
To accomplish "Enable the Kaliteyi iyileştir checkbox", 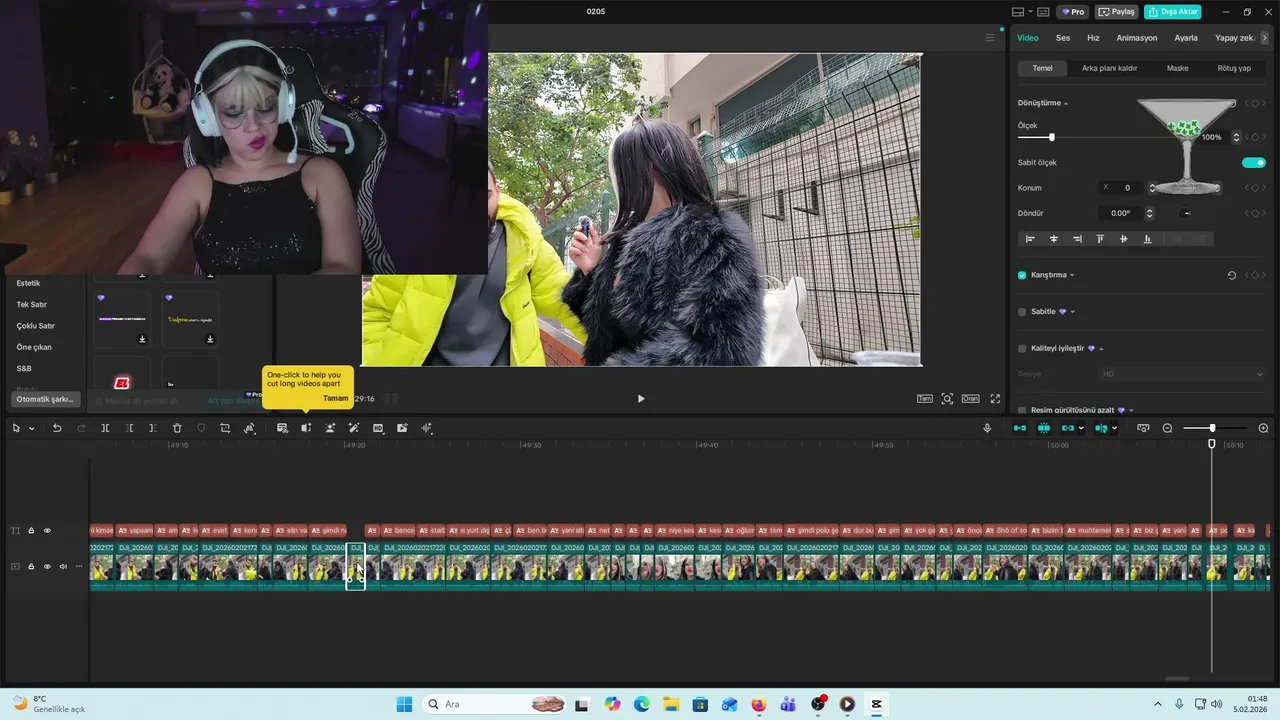I will pos(1022,349).
